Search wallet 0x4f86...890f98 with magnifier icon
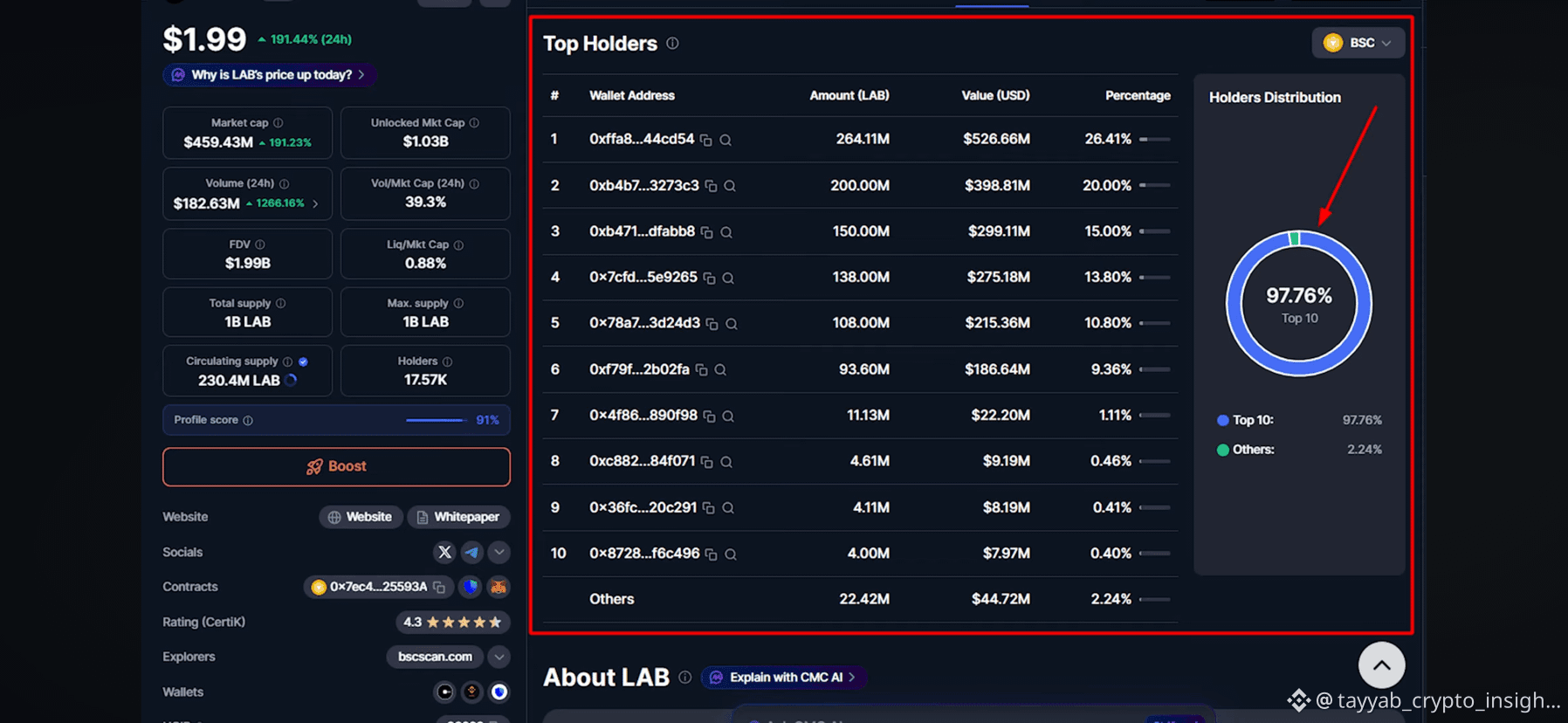 pos(728,417)
